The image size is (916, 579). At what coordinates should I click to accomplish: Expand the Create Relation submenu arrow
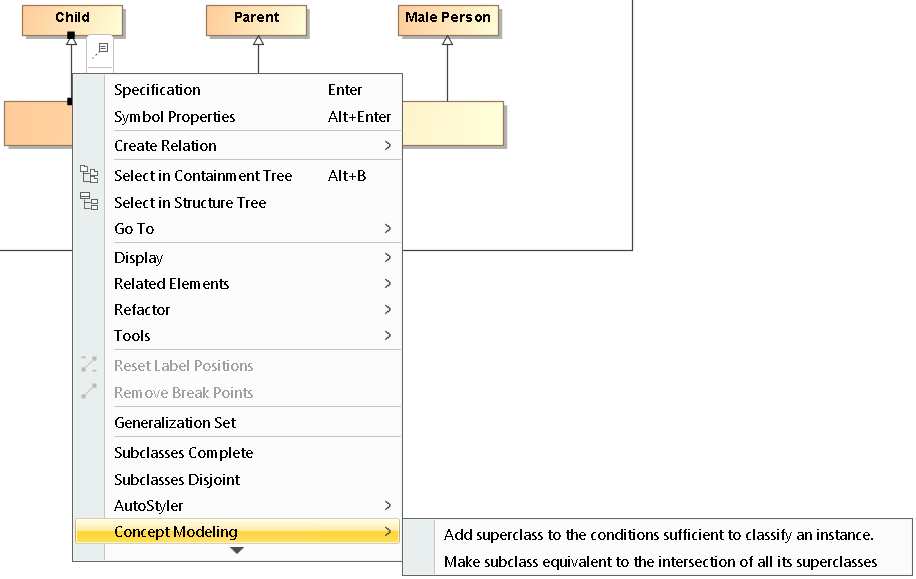[x=387, y=146]
